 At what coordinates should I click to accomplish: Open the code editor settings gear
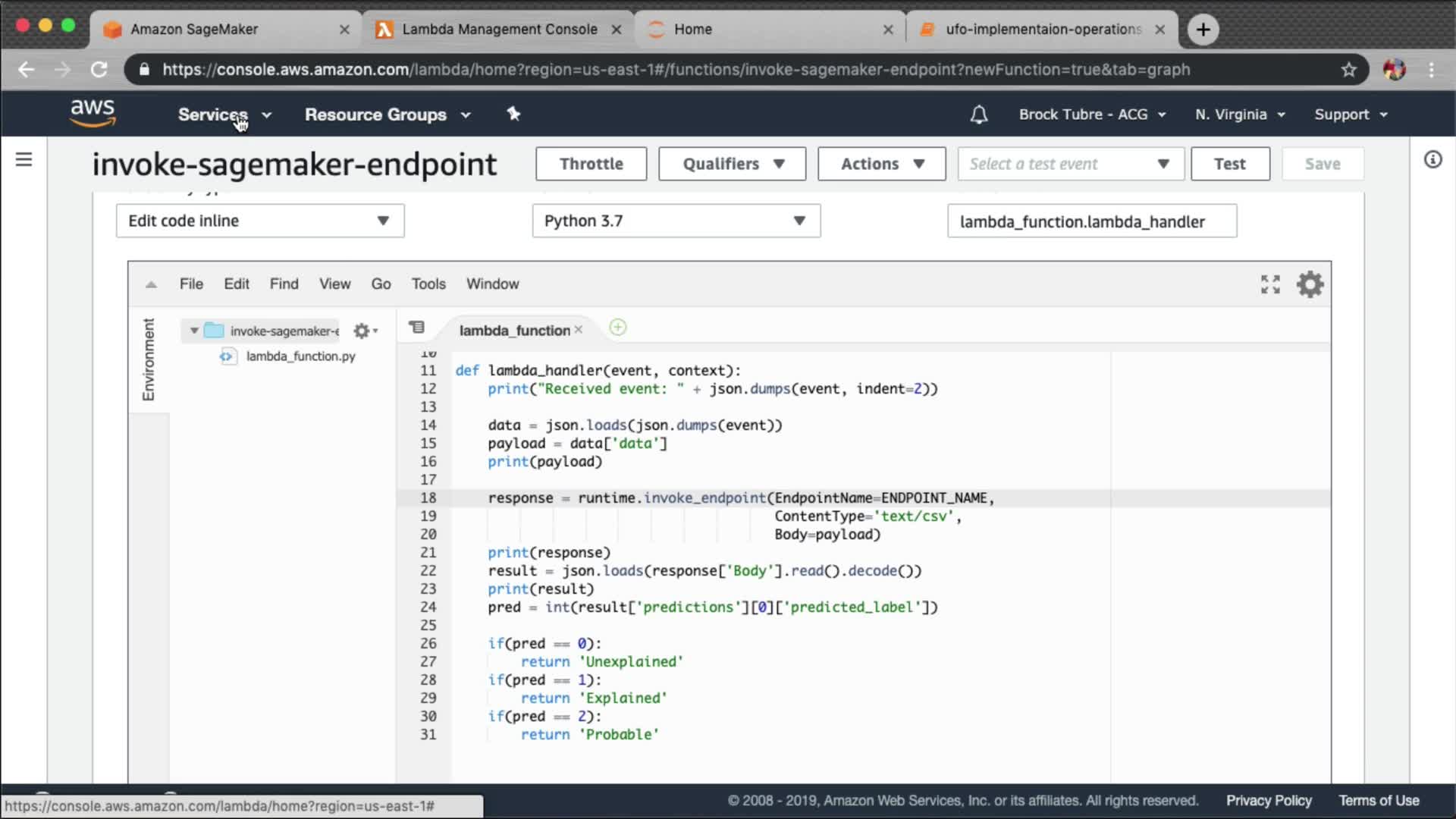point(1310,284)
